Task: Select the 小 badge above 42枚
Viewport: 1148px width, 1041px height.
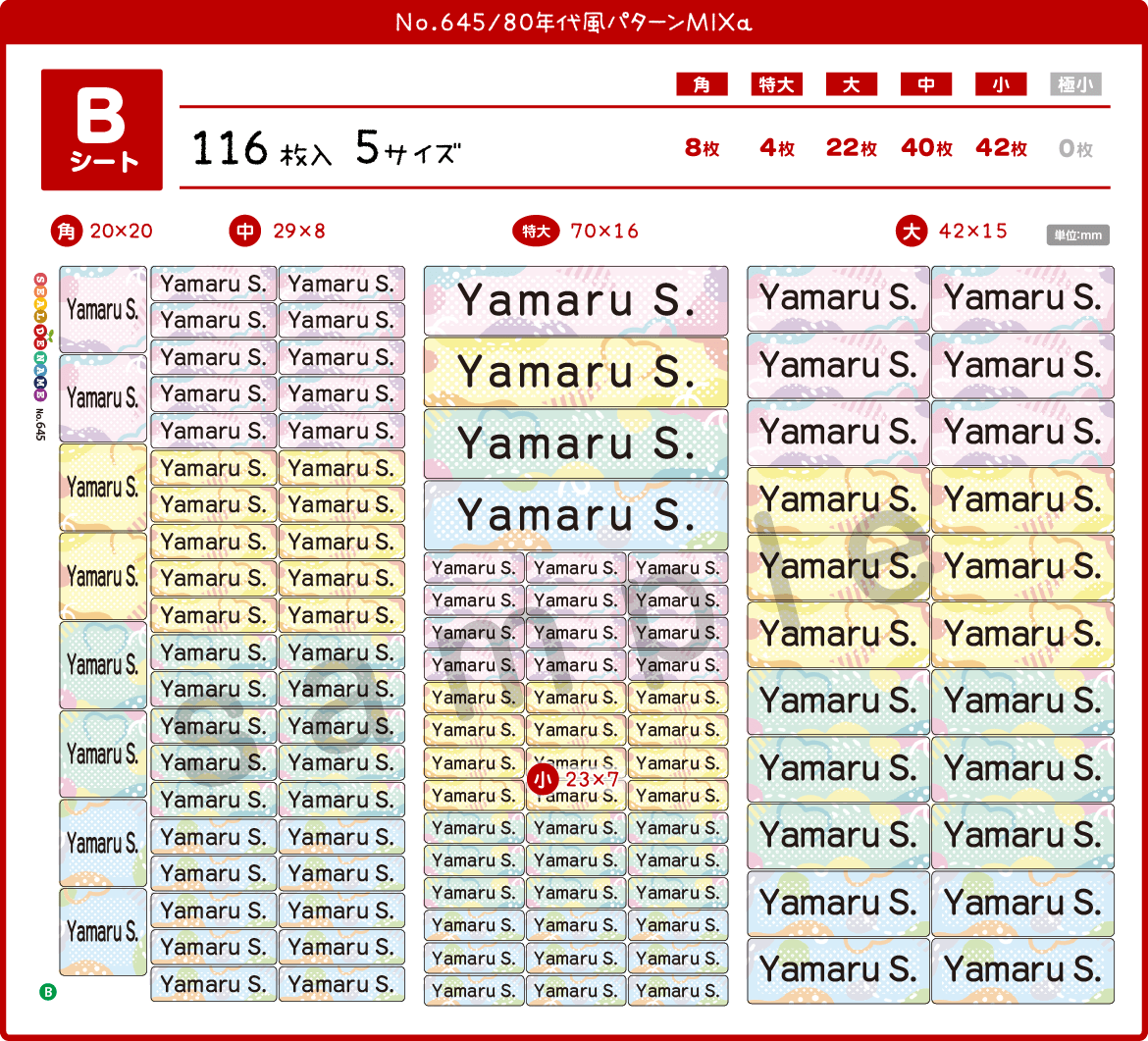Action: click(x=1001, y=84)
